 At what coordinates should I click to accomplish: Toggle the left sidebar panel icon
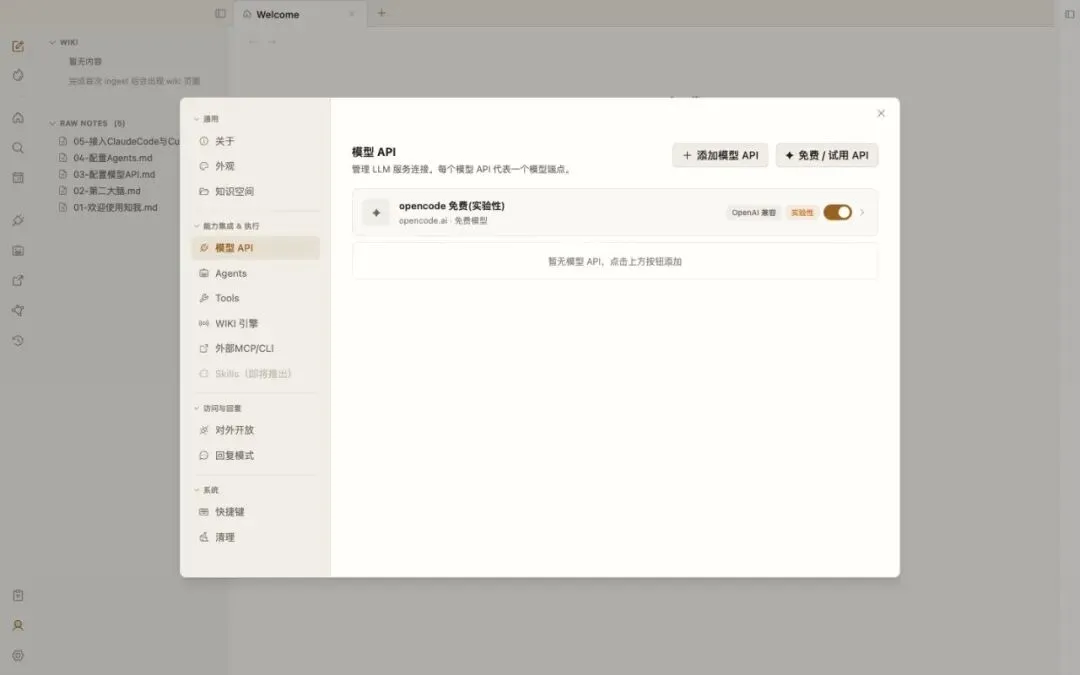(x=220, y=13)
